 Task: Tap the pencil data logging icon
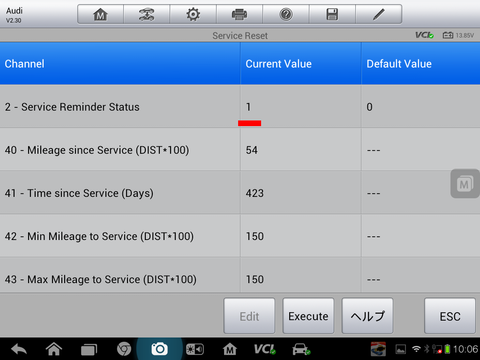point(379,14)
